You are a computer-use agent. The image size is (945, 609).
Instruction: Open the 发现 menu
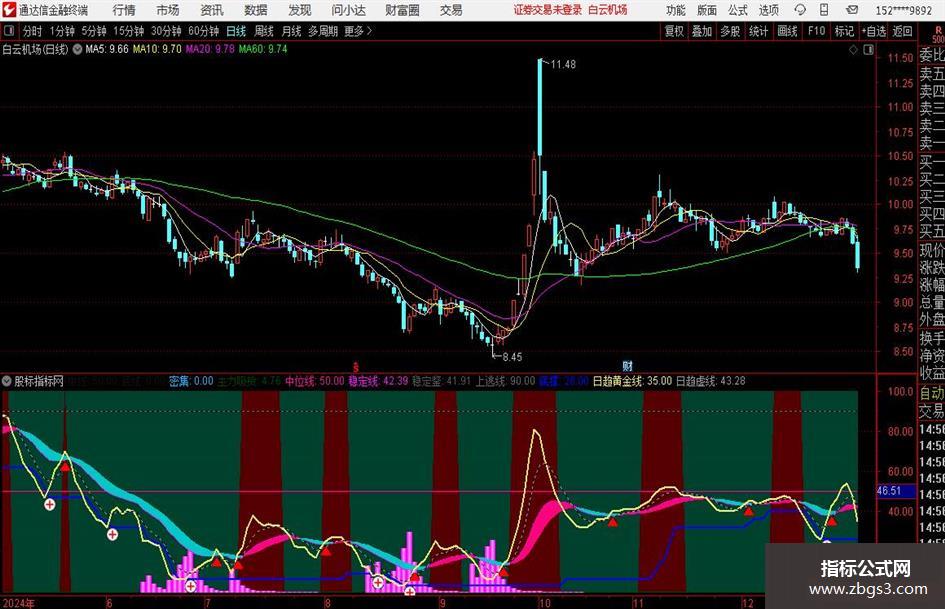click(x=300, y=10)
